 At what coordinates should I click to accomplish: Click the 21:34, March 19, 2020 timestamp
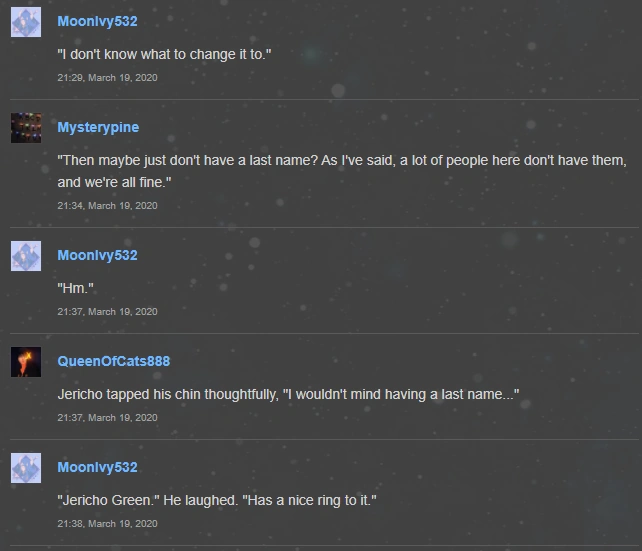tap(107, 205)
